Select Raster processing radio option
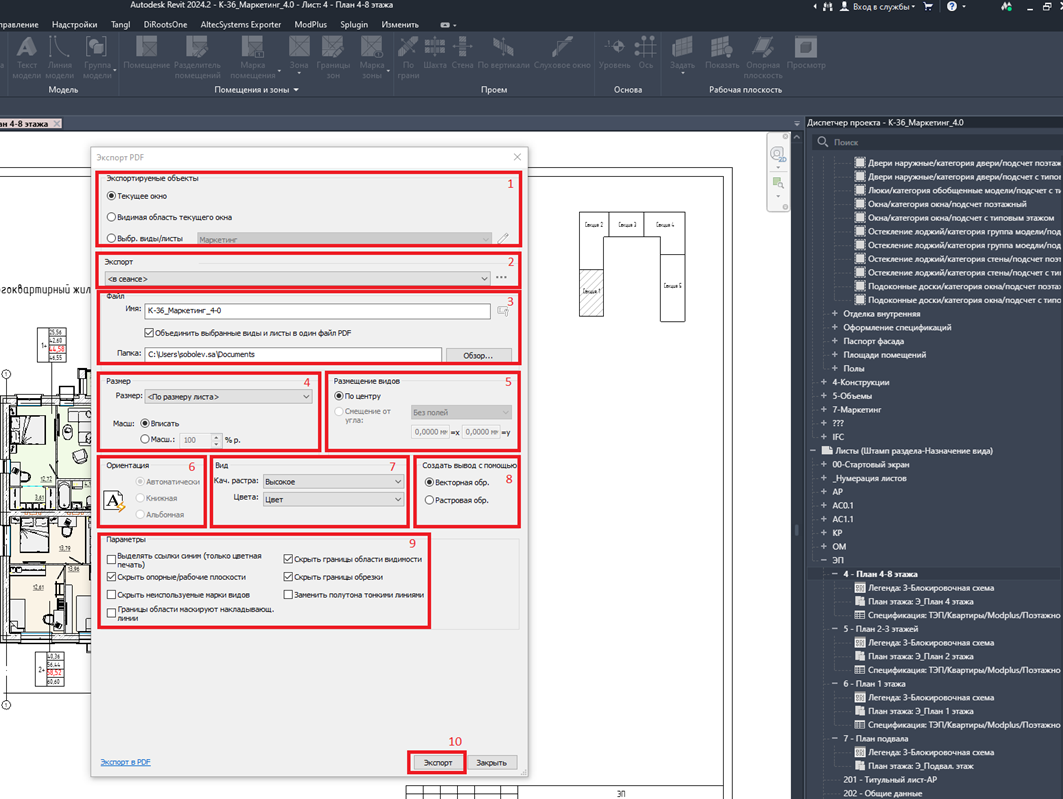The image size is (1063, 799). coord(429,500)
